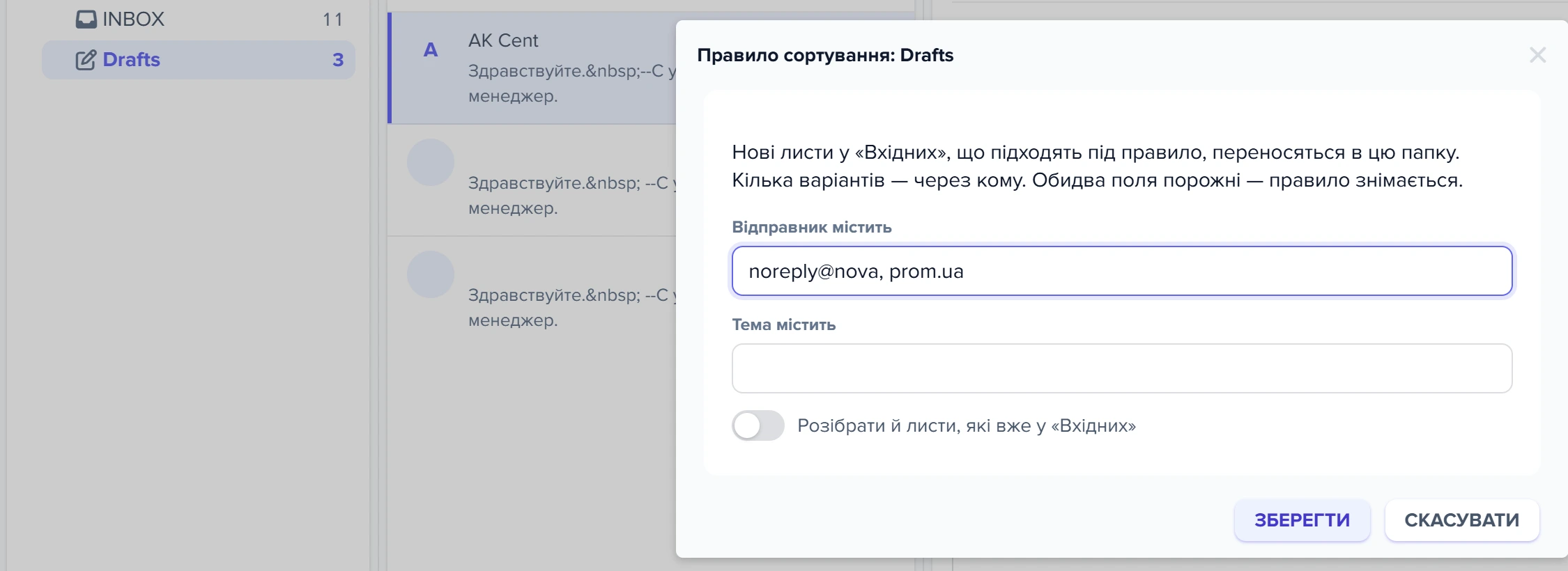Click the Drafts count 3
The width and height of the screenshot is (1568, 571).
click(x=338, y=60)
